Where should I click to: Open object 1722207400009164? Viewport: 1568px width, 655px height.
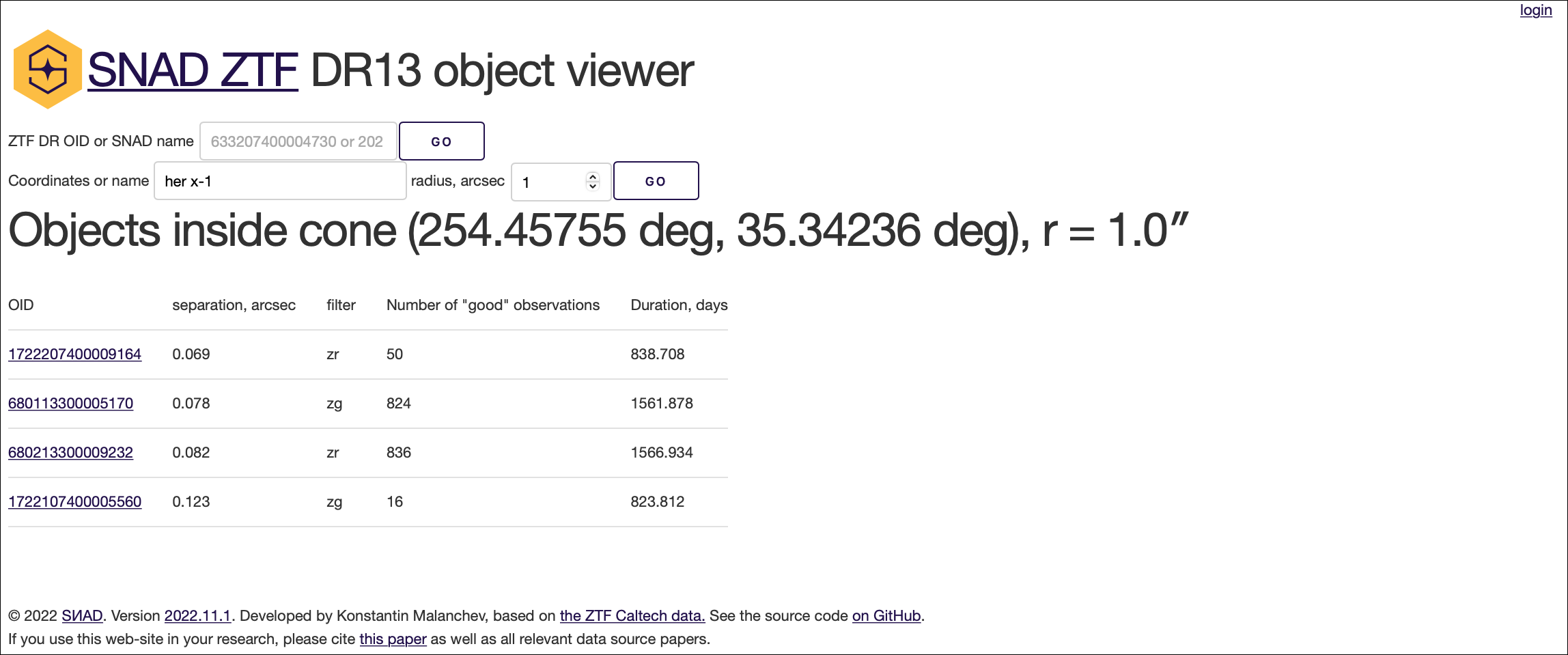click(x=74, y=354)
